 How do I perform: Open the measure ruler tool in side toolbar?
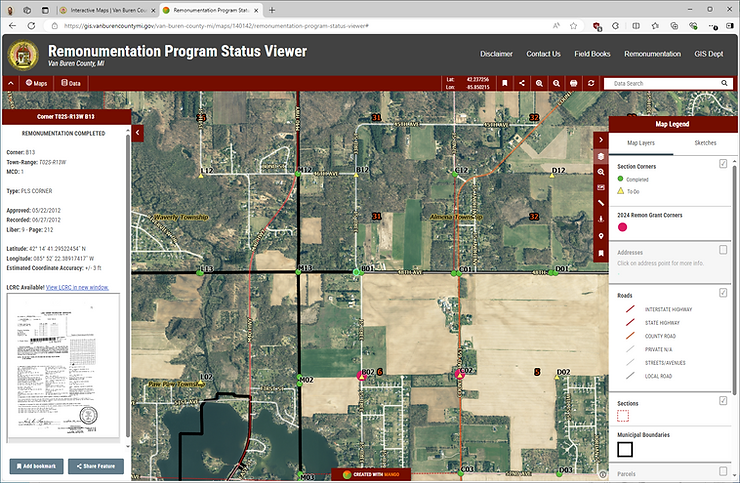coord(600,203)
